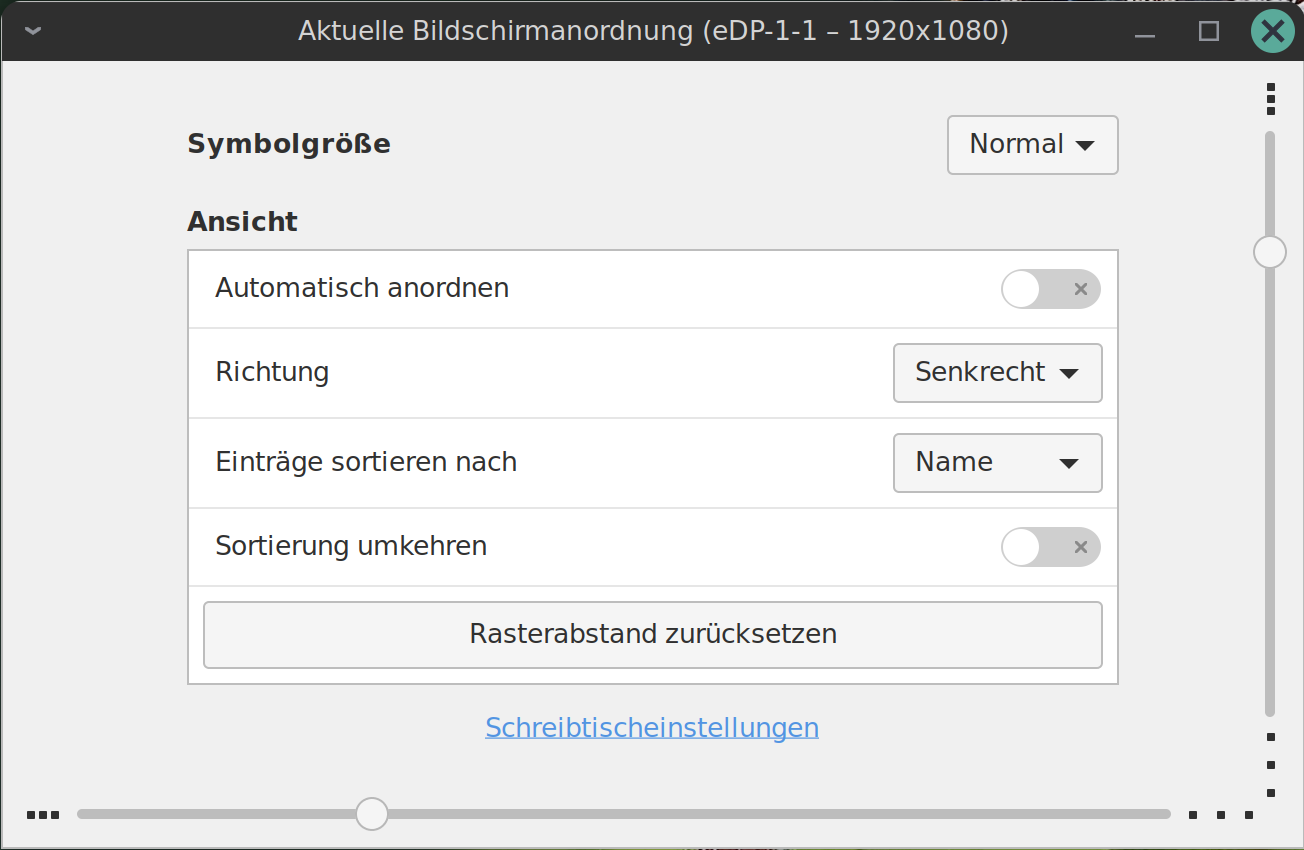Open the window menu chevron in title bar
Screen dimensions: 1304x850
[x=33, y=31]
